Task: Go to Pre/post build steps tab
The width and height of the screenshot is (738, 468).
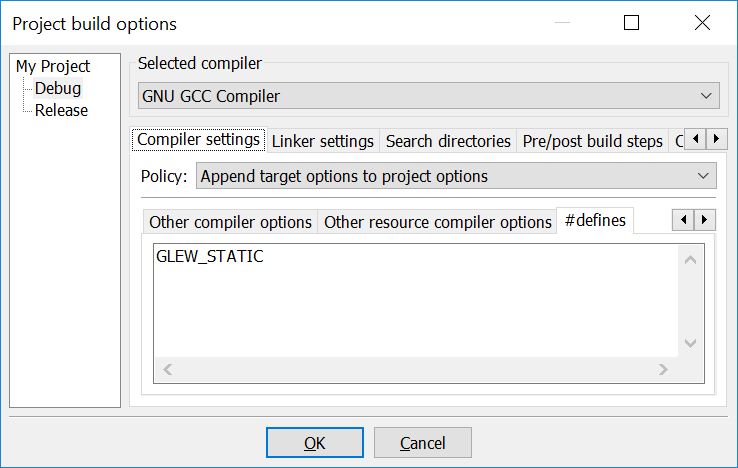Action: pyautogui.click(x=592, y=141)
